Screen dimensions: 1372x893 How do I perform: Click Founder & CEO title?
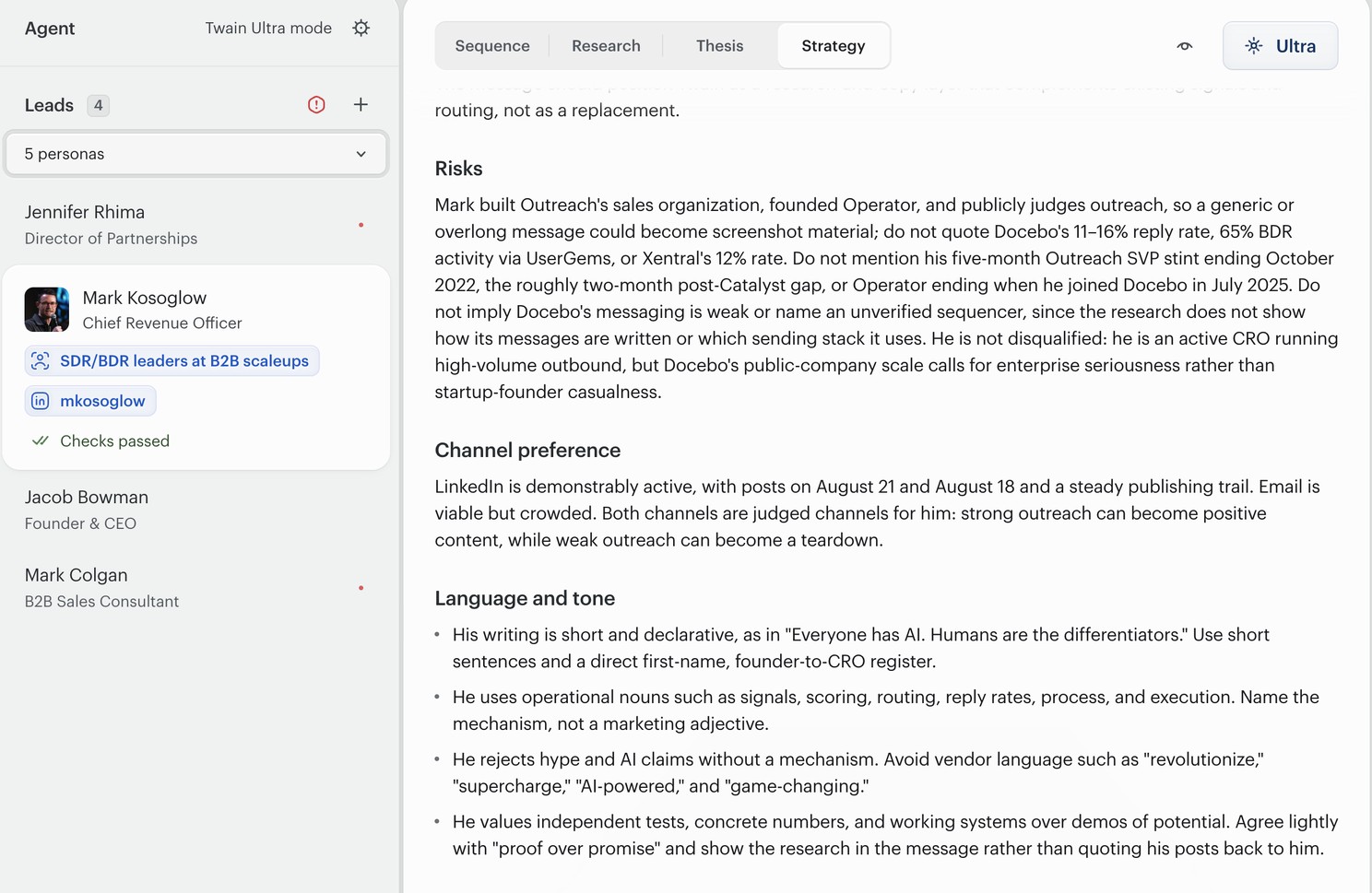80,523
